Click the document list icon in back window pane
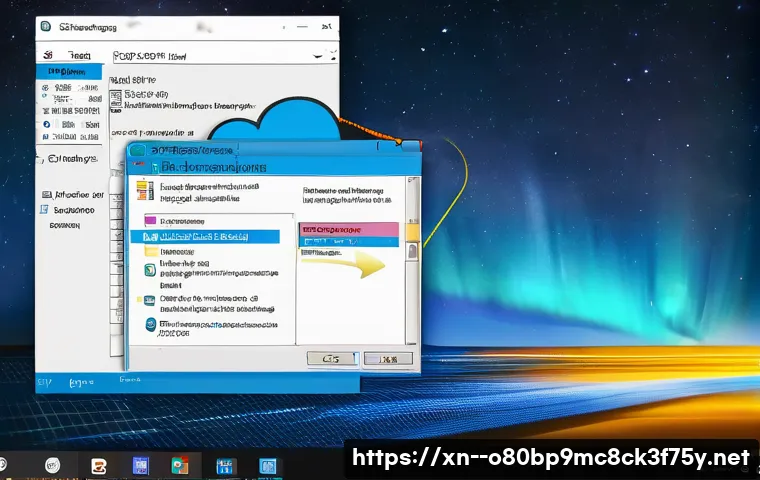 coord(116,98)
